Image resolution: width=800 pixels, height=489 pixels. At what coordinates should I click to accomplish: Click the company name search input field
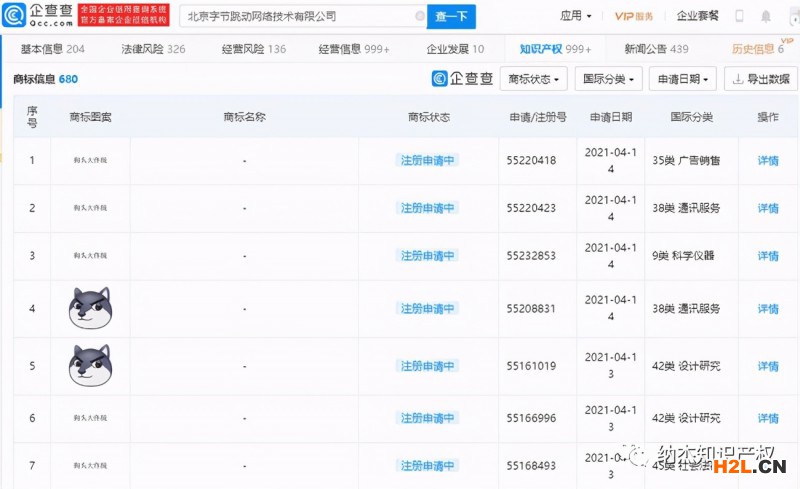pyautogui.click(x=295, y=17)
